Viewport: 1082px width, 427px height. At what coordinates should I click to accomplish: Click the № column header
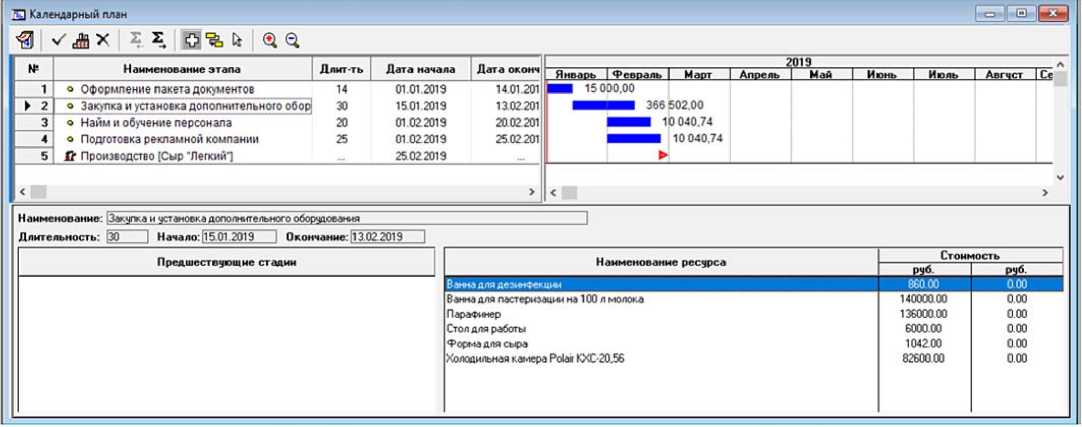[34, 69]
